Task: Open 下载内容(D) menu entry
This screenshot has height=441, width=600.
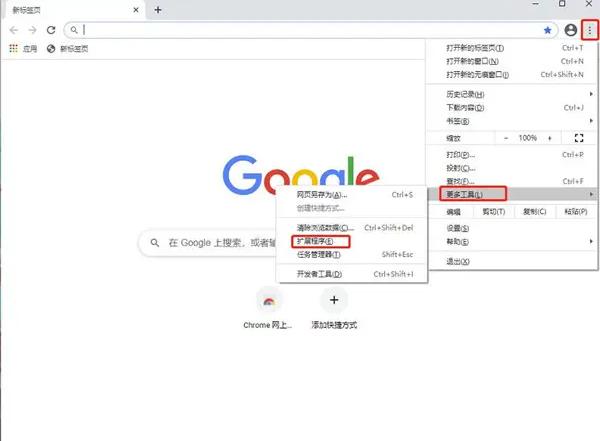Action: coord(513,108)
